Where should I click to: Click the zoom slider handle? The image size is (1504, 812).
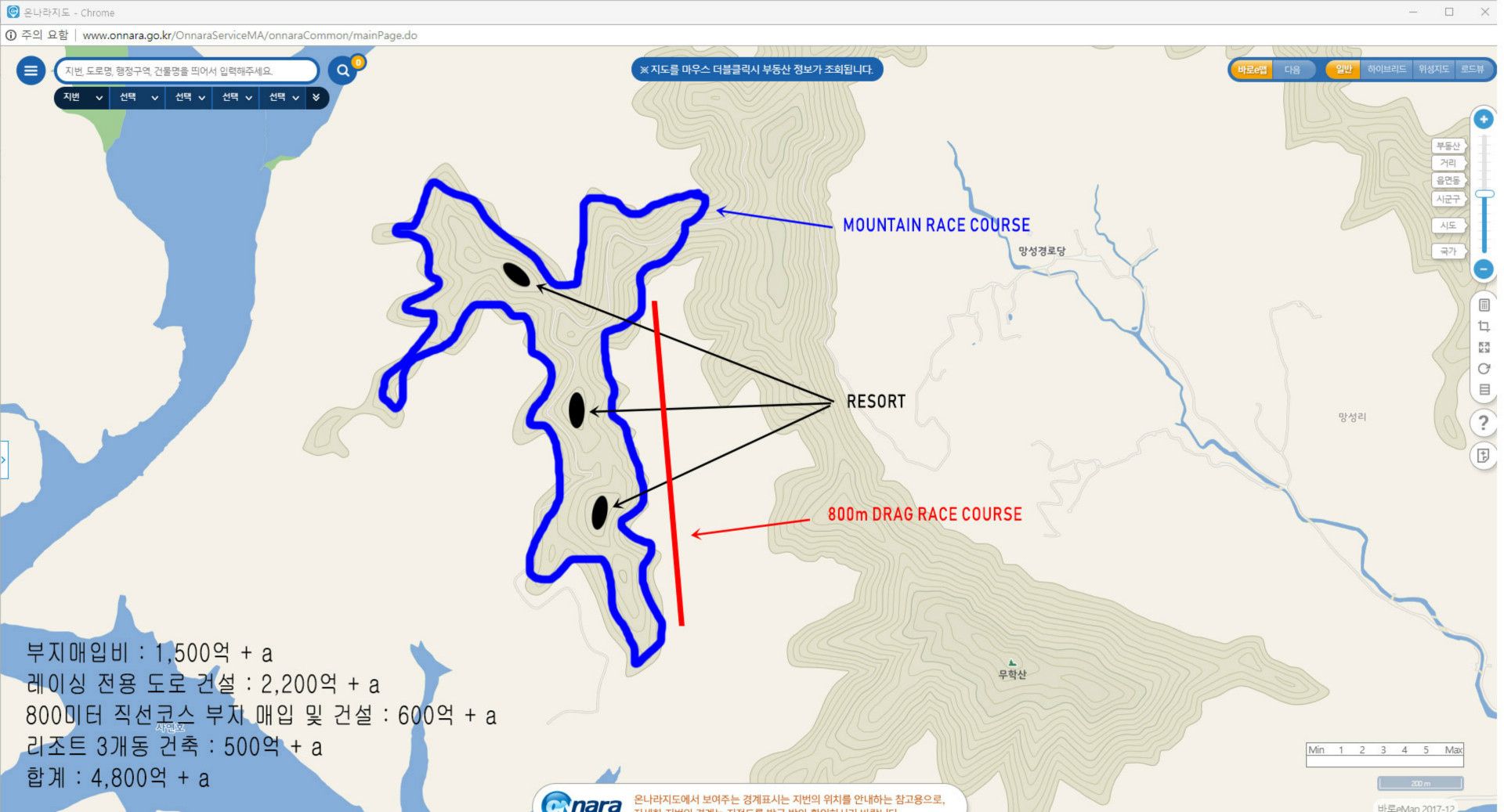pyautogui.click(x=1484, y=193)
